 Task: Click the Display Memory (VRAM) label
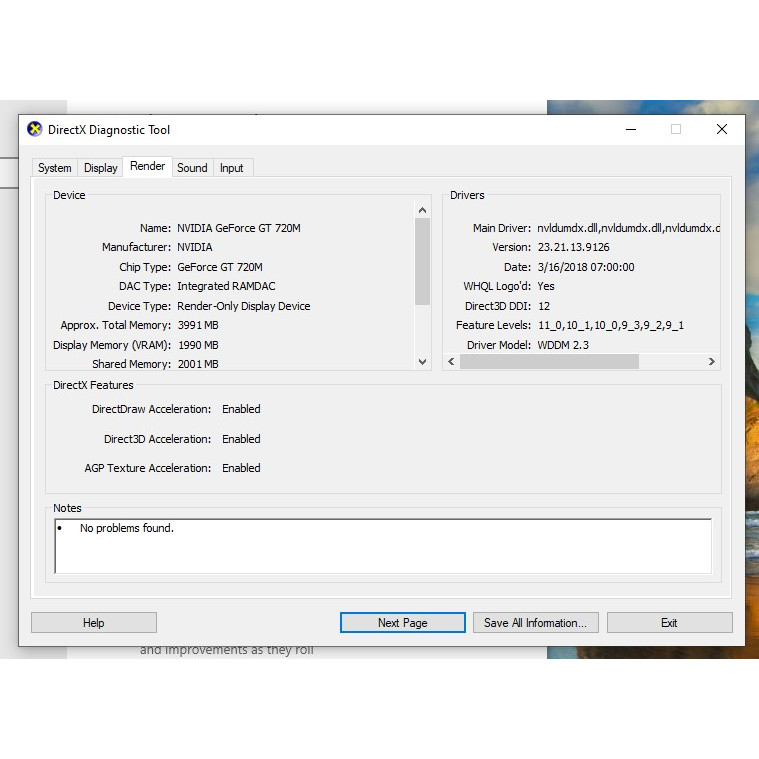[112, 345]
